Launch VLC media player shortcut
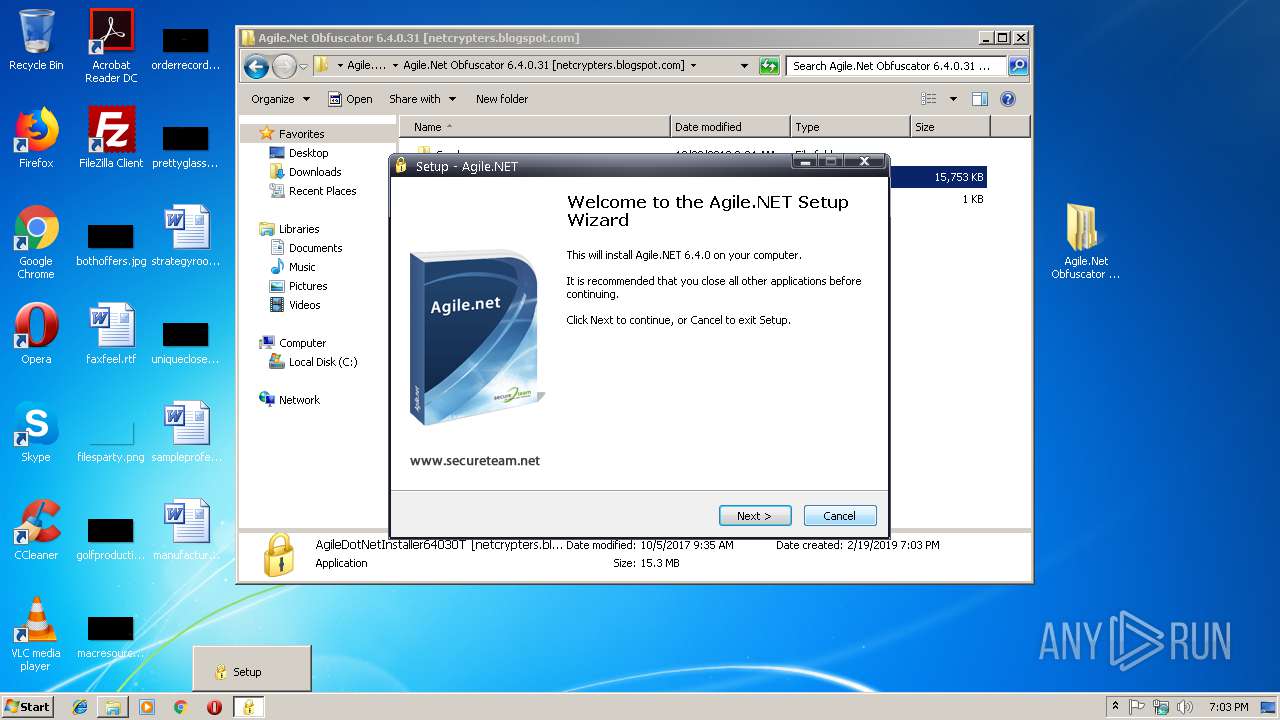Screen dimensions: 1280x720 click(x=36, y=634)
